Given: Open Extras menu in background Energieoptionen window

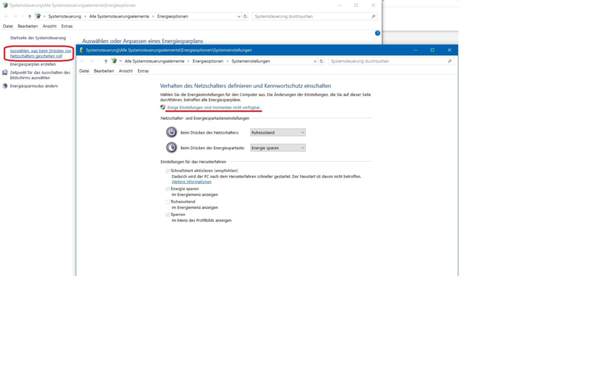Looking at the screenshot, I should point(67,26).
